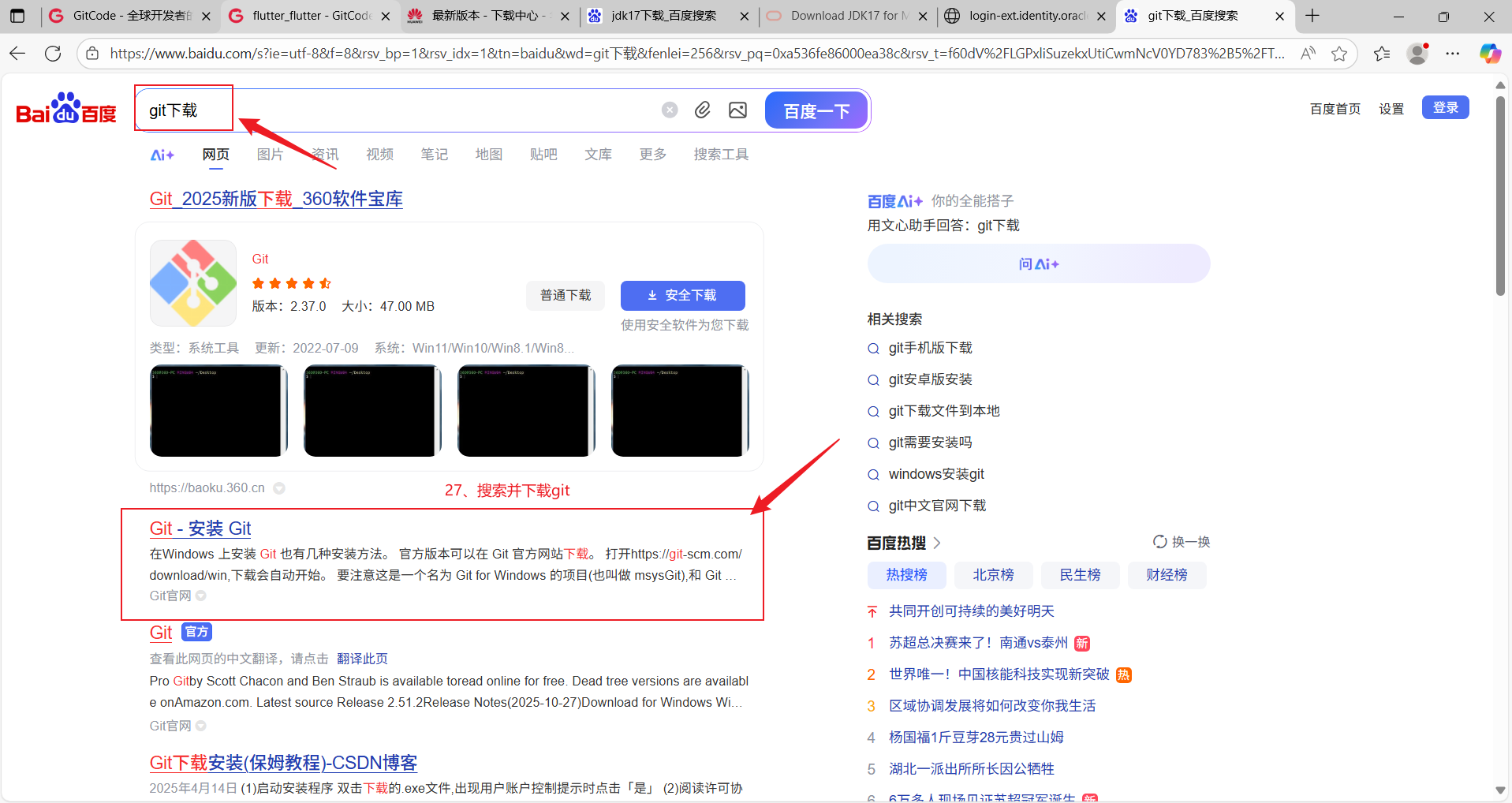1512x803 pixels.
Task: Select the Ai+ search category
Action: (x=162, y=155)
